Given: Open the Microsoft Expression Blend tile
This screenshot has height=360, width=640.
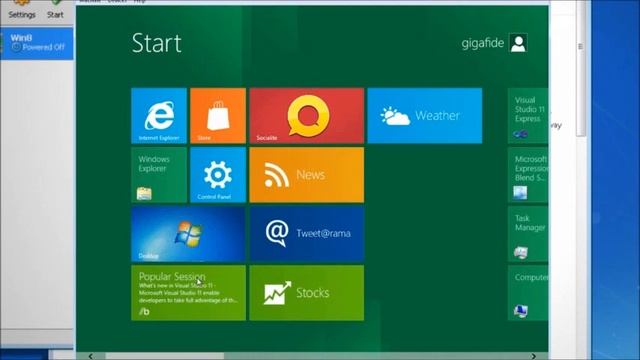Looking at the screenshot, I should tap(528, 175).
